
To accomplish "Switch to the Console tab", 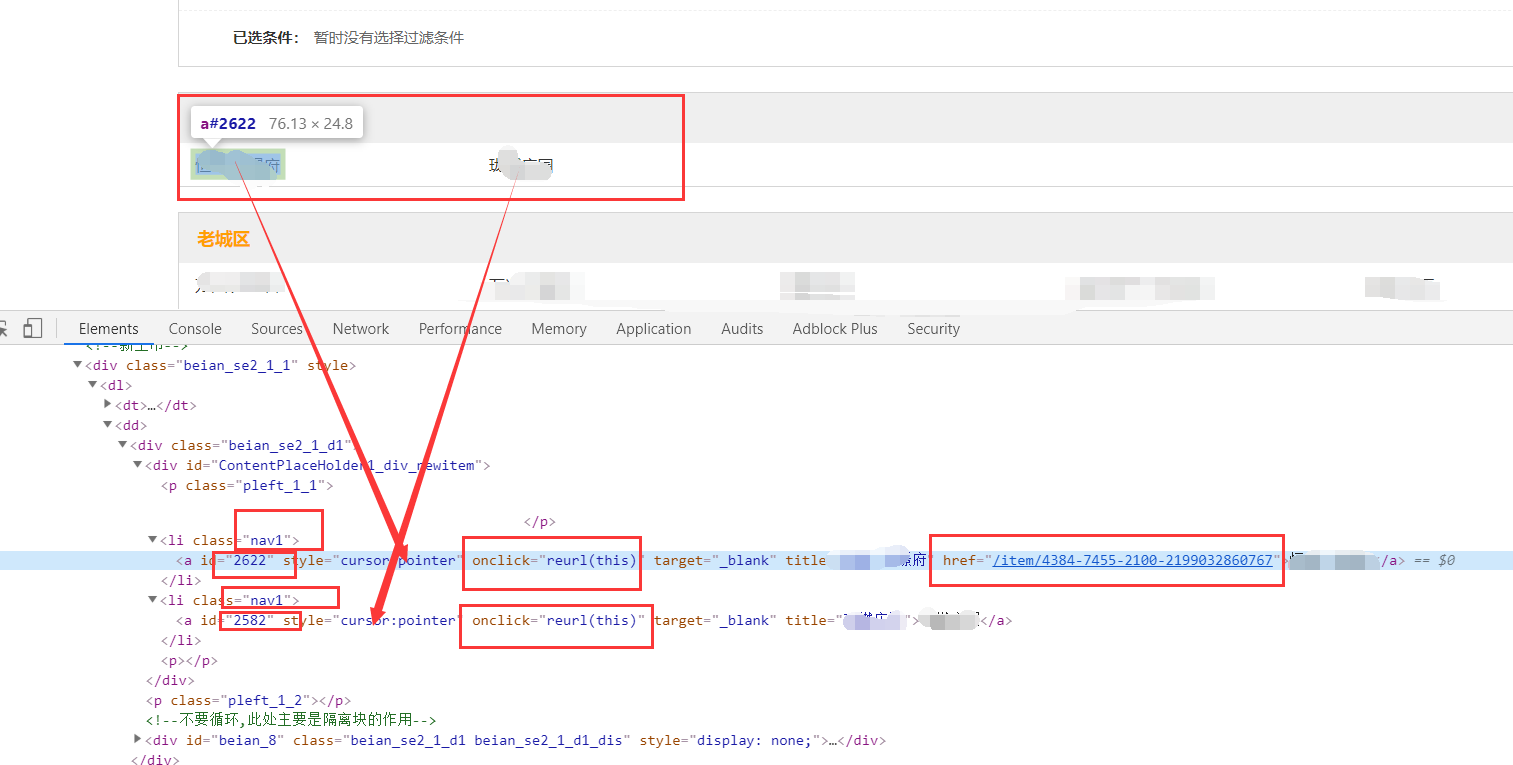I will pyautogui.click(x=195, y=328).
